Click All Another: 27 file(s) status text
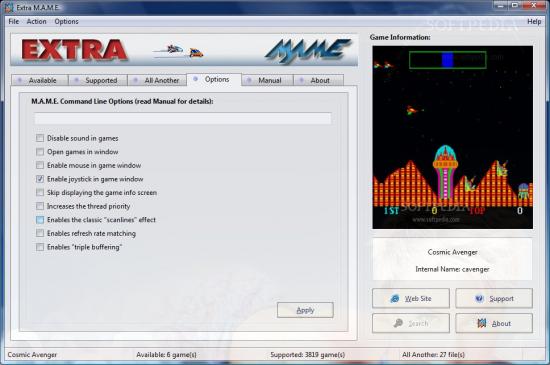550x365 pixels. [433, 355]
